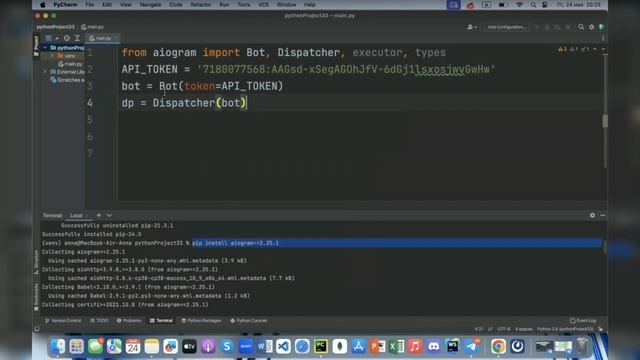This screenshot has height=360, width=640.
Task: Open the Refactor menu
Action: pyautogui.click(x=201, y=5)
